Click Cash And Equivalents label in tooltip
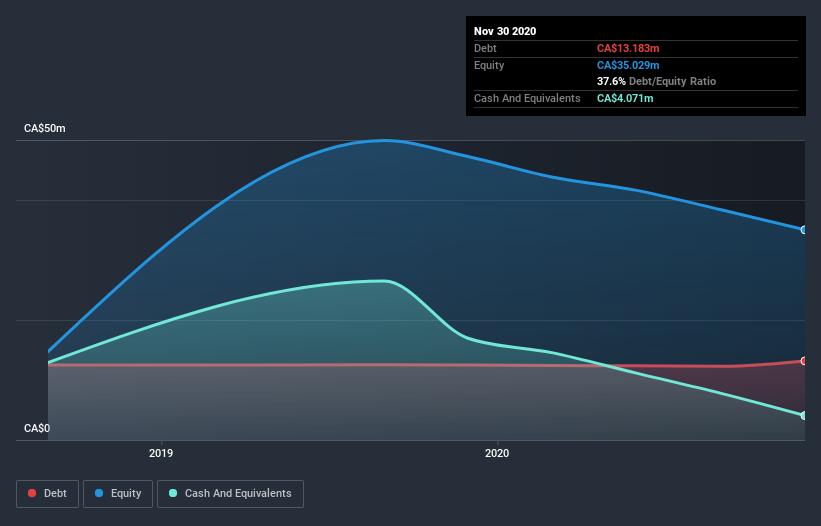Screen dimensions: 821x526 (x=527, y=98)
